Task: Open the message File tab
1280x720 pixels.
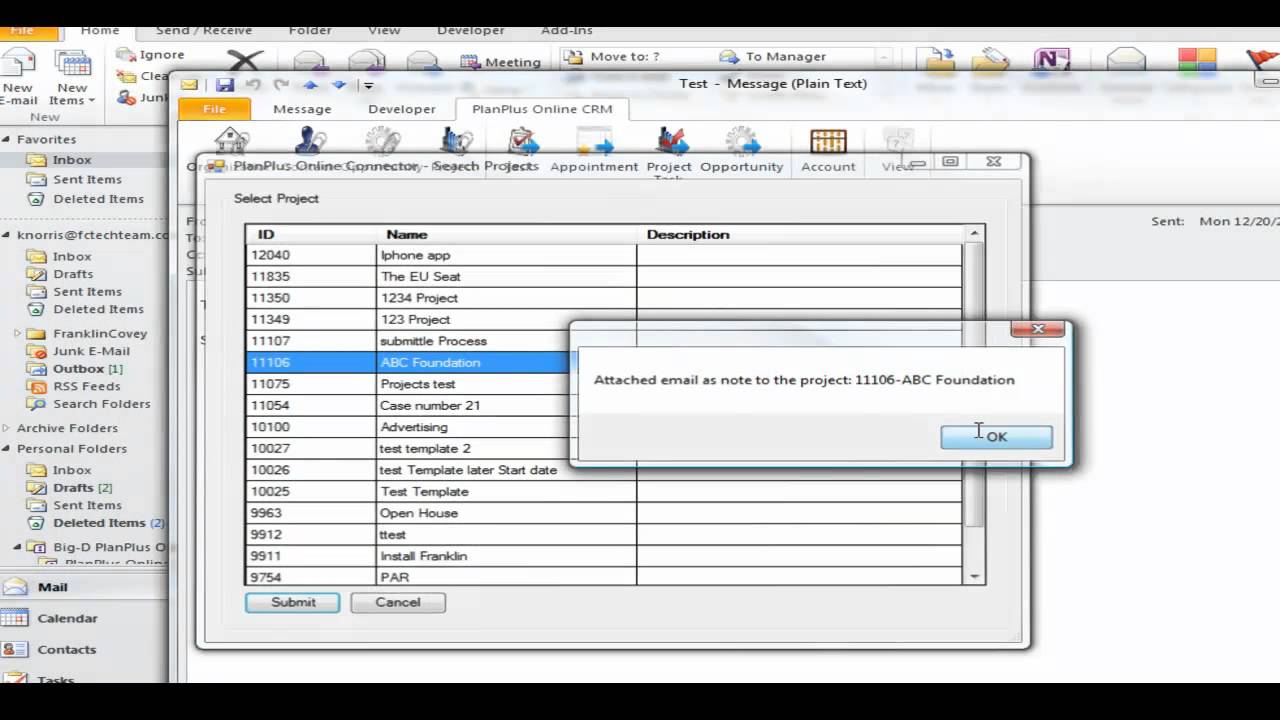Action: (214, 109)
